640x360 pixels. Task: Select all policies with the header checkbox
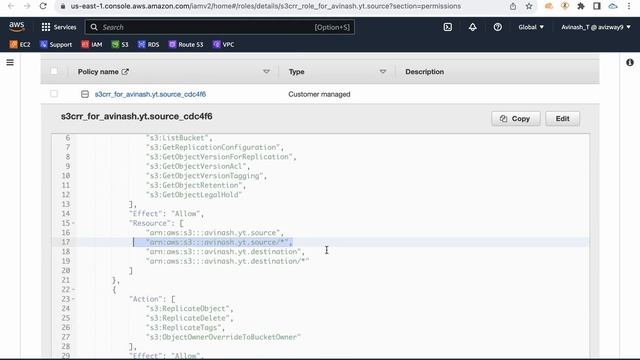54,72
